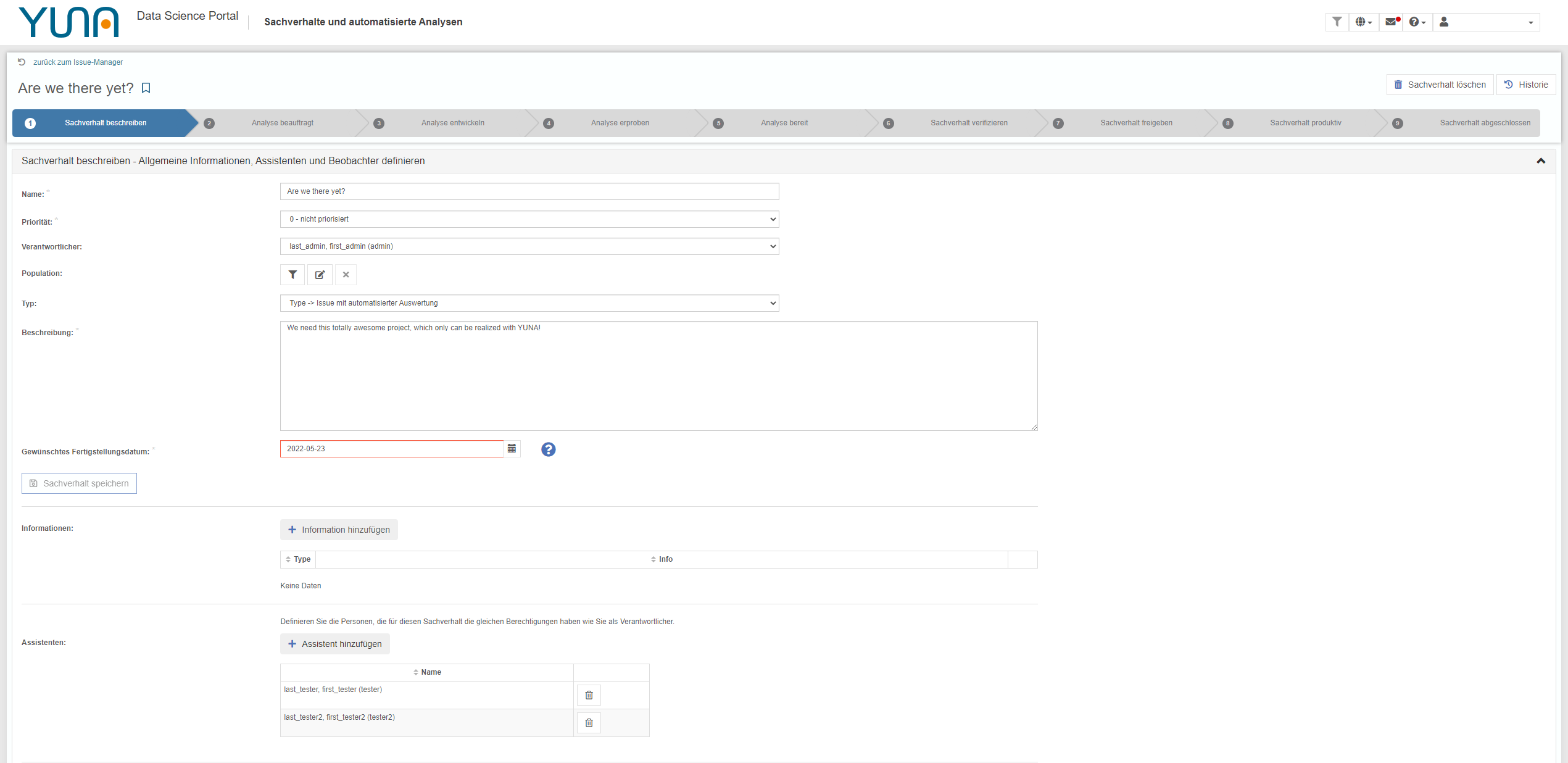Viewport: 1568px width, 763px height.
Task: Open the Priorität dropdown
Action: click(529, 219)
